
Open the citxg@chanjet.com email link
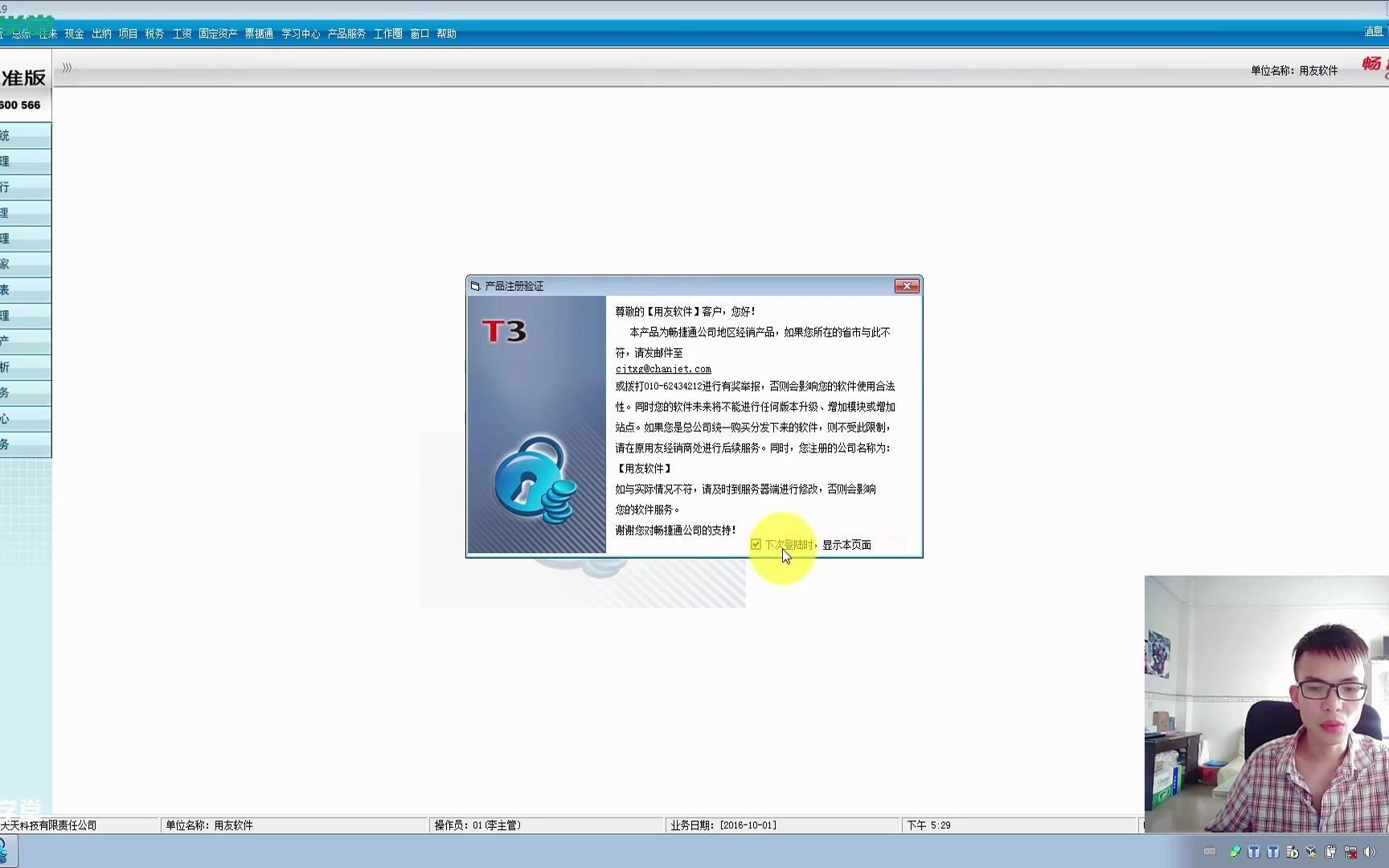[x=663, y=369]
